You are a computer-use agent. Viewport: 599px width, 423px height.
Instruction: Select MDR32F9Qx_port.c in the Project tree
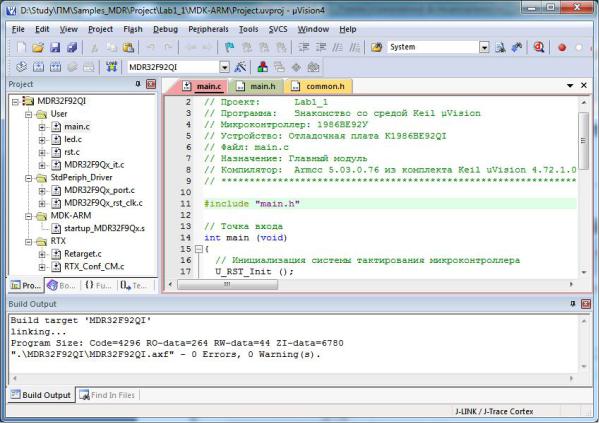pos(99,190)
